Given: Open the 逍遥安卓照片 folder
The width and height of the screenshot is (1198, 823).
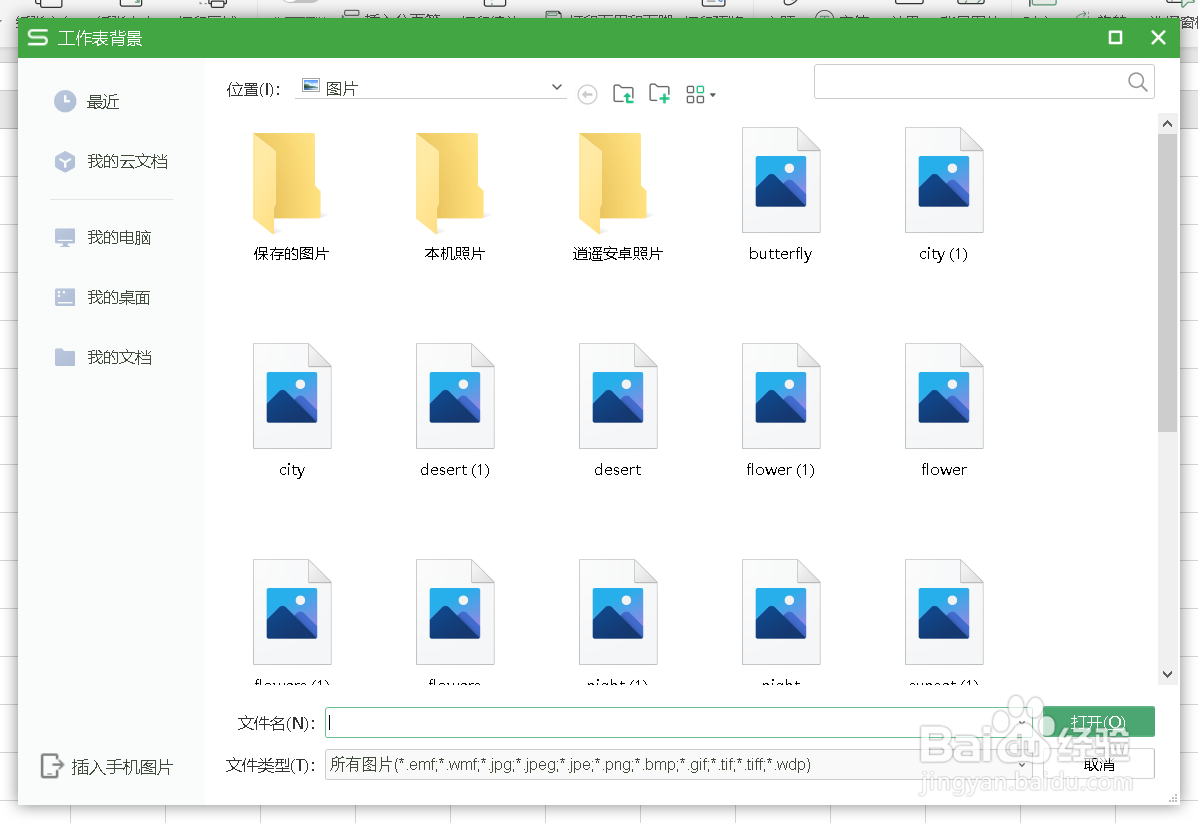Looking at the screenshot, I should click(617, 196).
